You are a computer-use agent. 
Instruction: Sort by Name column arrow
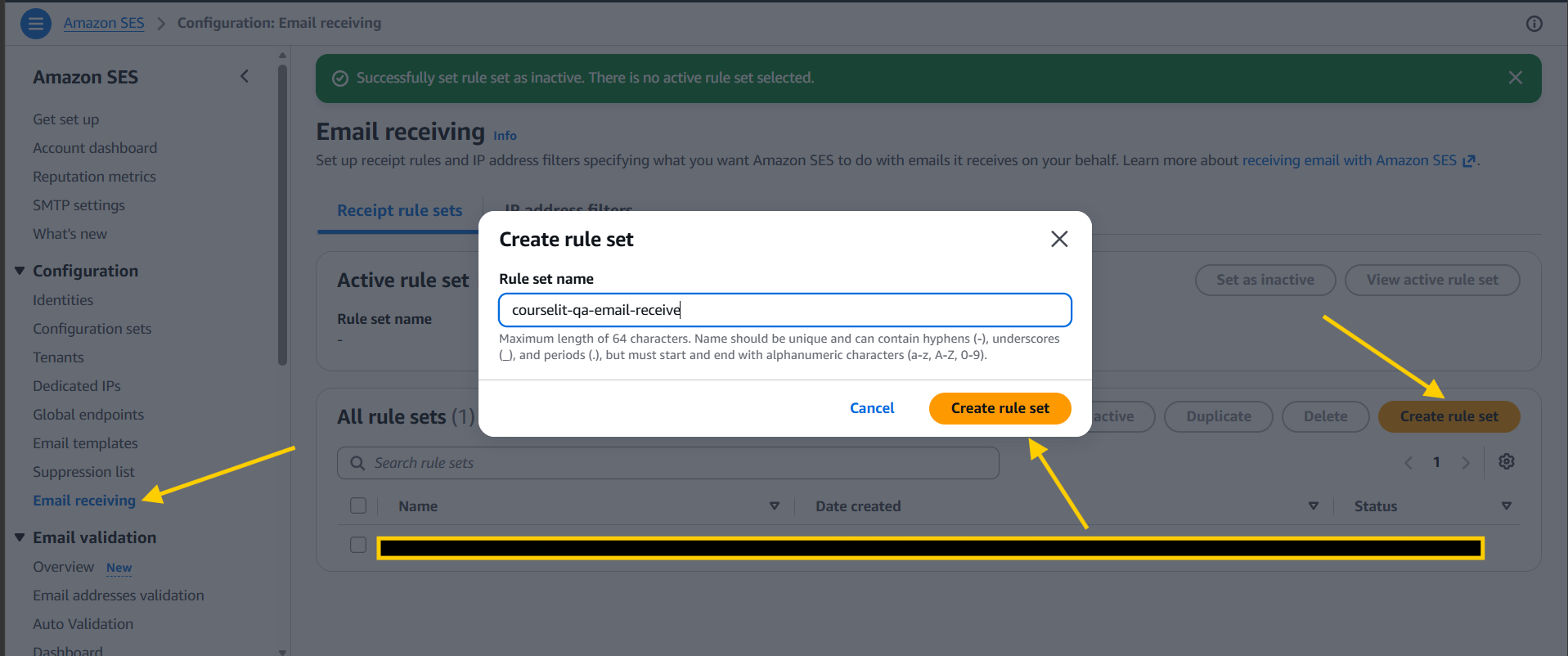tap(775, 506)
